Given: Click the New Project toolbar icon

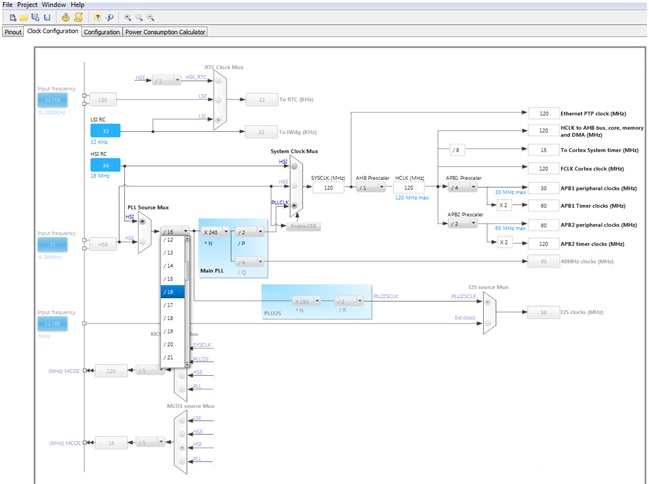Looking at the screenshot, I should (x=12, y=17).
